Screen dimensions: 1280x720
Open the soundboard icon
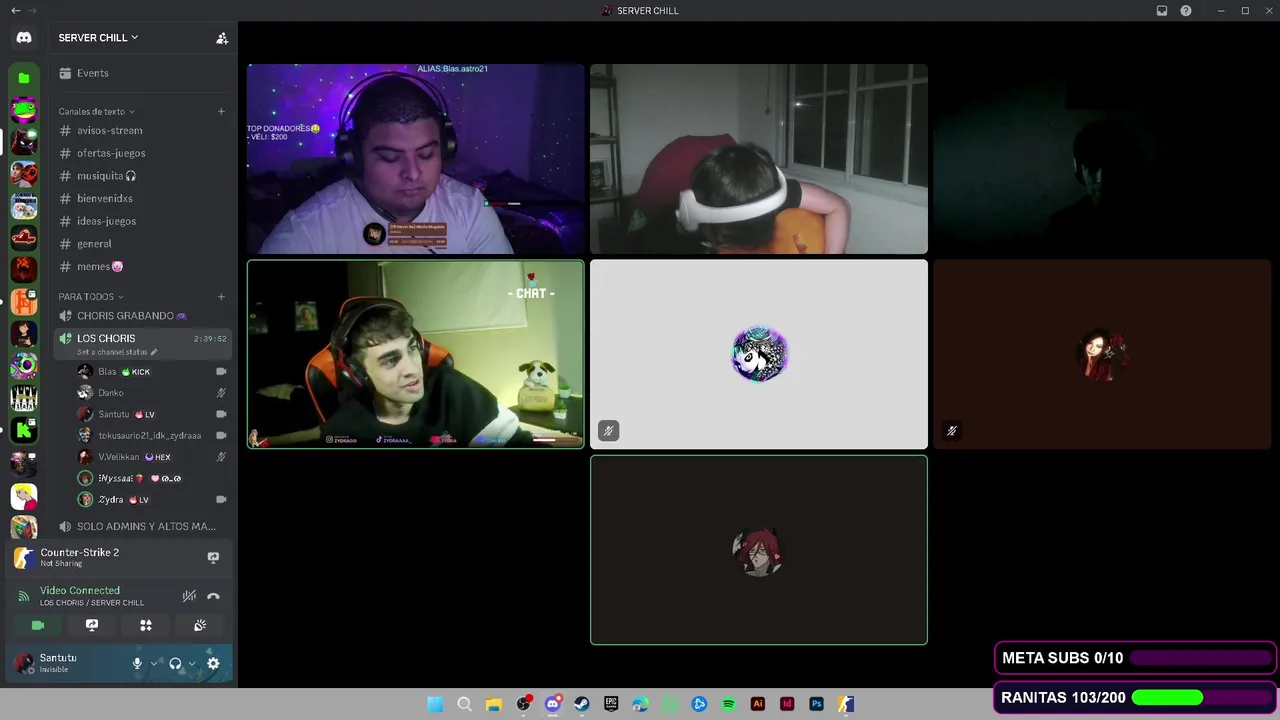click(200, 625)
